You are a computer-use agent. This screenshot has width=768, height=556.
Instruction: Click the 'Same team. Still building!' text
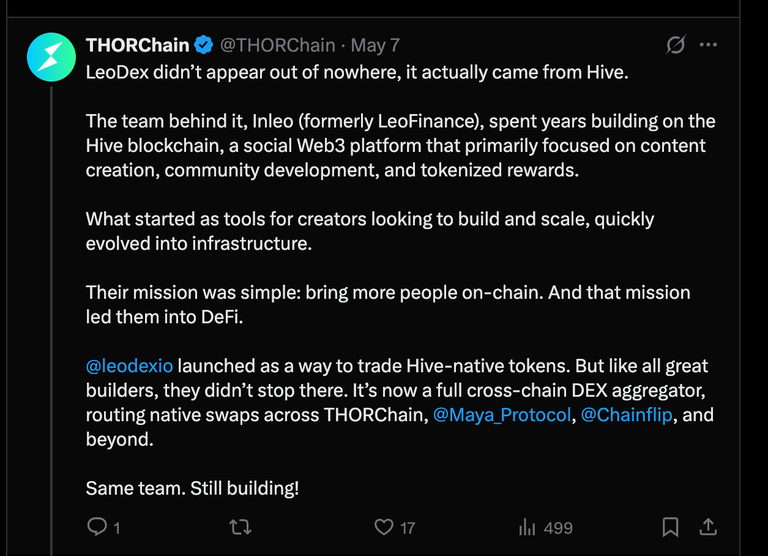coord(192,488)
